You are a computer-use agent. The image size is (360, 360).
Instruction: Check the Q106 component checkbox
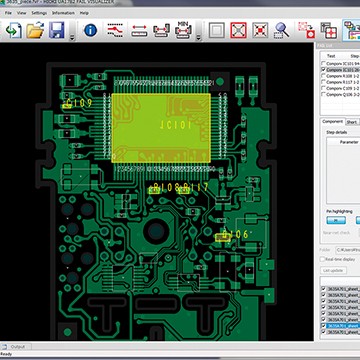pos(323,94)
